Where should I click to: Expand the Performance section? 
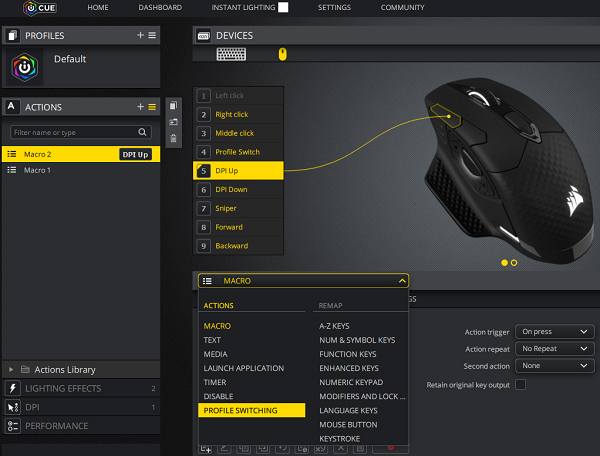[x=81, y=426]
